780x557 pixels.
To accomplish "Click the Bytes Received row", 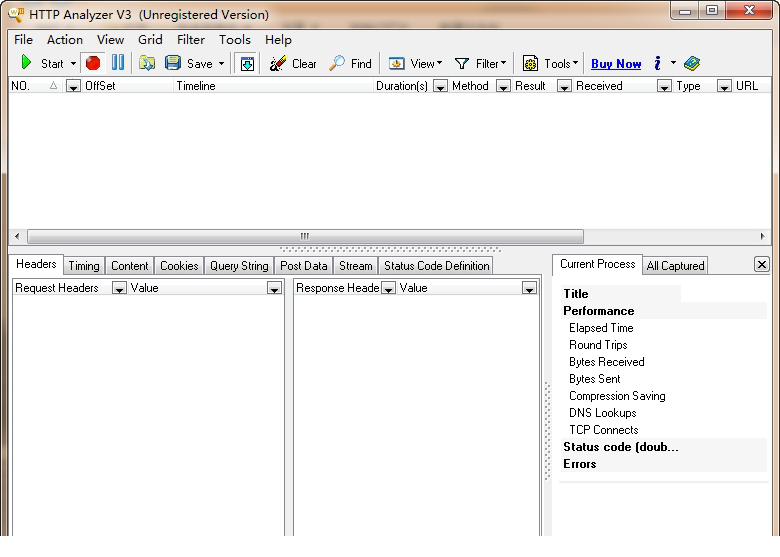I will click(664, 362).
